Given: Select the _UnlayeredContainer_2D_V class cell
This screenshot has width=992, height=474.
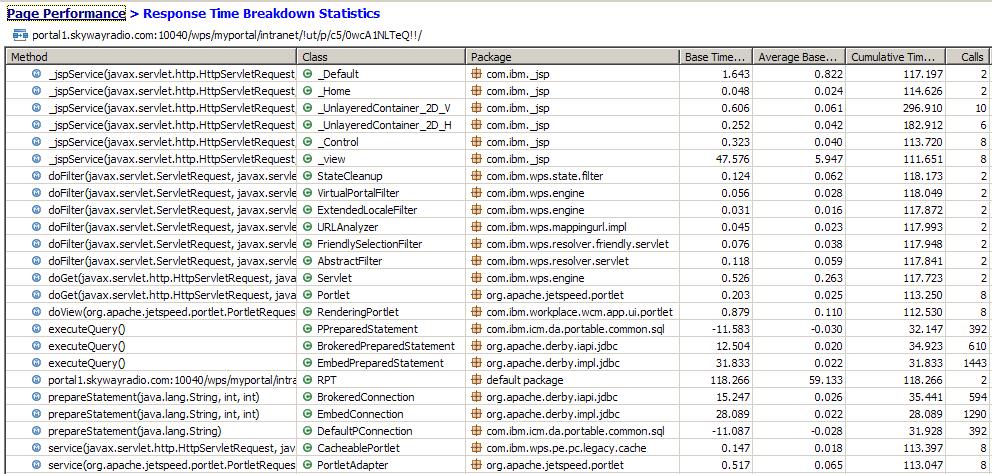Looking at the screenshot, I should (381, 108).
